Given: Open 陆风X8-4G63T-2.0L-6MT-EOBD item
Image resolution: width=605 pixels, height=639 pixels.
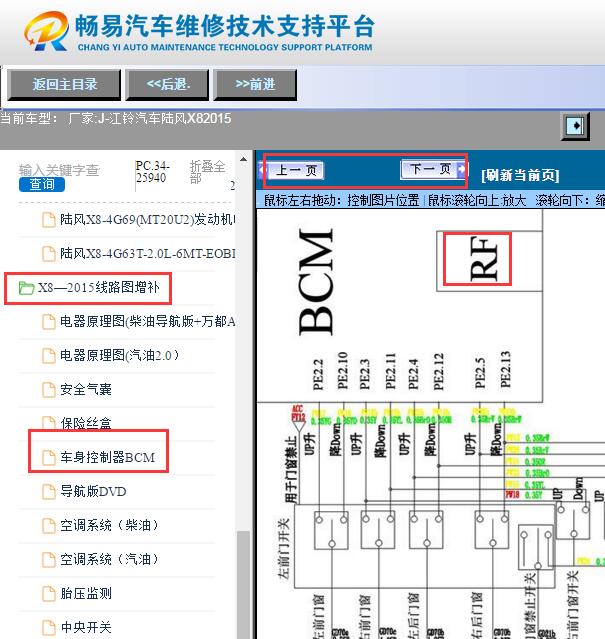Looking at the screenshot, I should click(148, 253).
